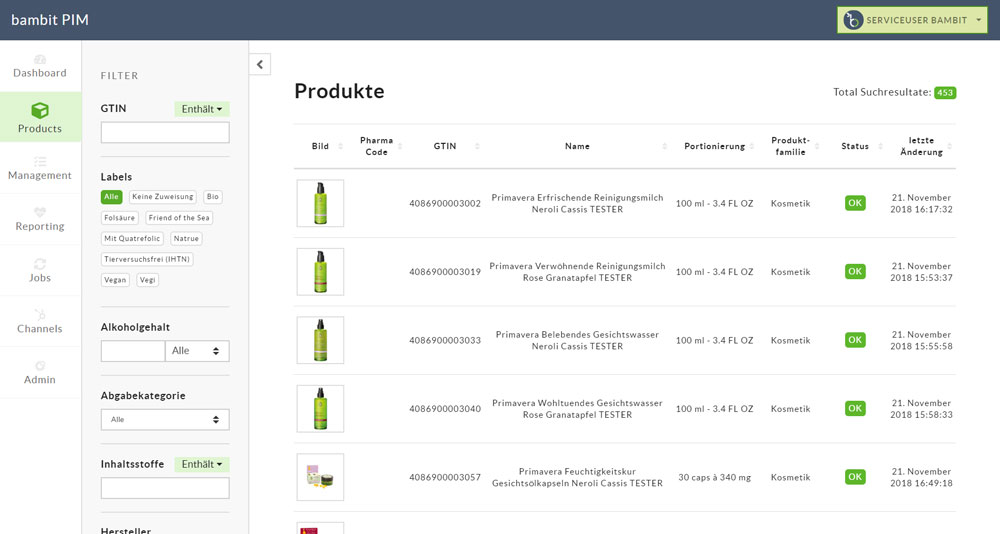The image size is (1000, 534).
Task: Open the Jobs section
Action: click(x=40, y=271)
